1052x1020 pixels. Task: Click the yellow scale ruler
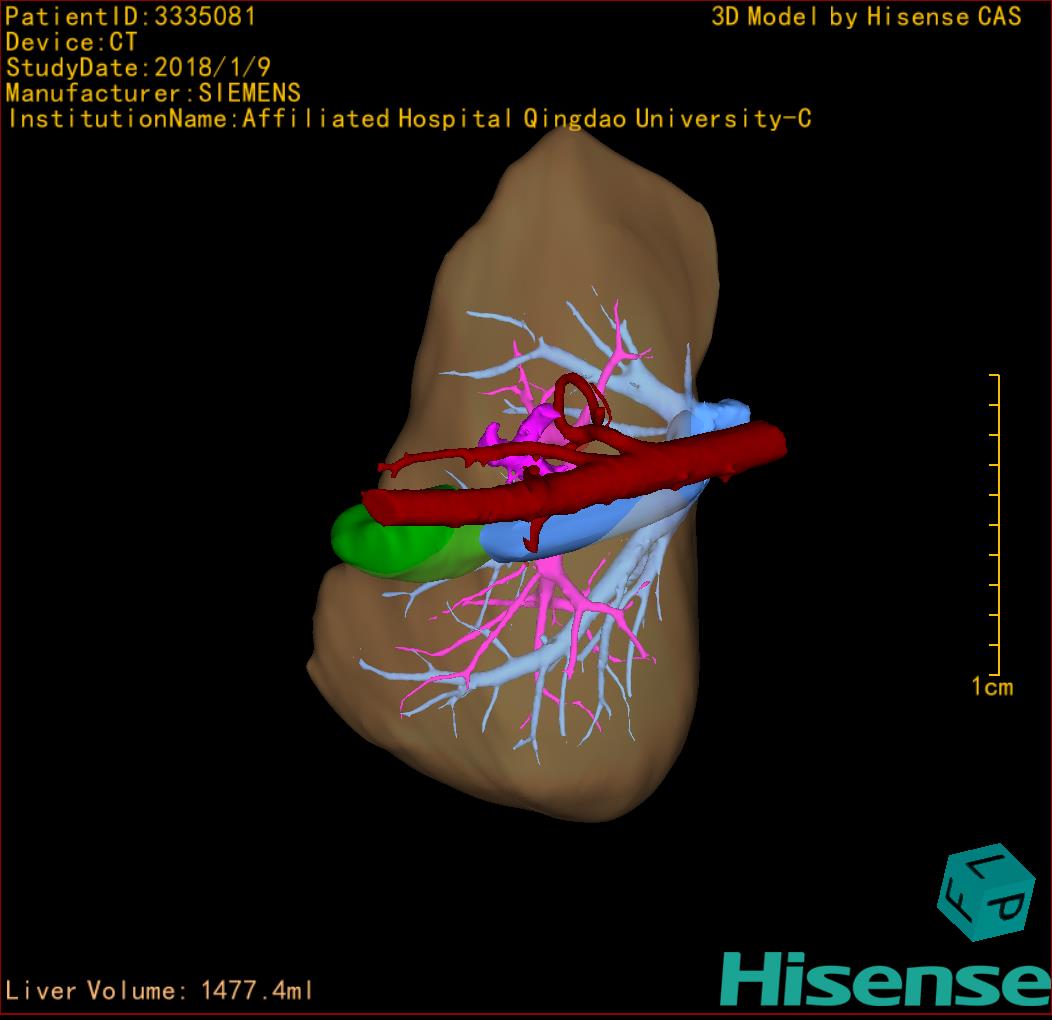click(997, 525)
